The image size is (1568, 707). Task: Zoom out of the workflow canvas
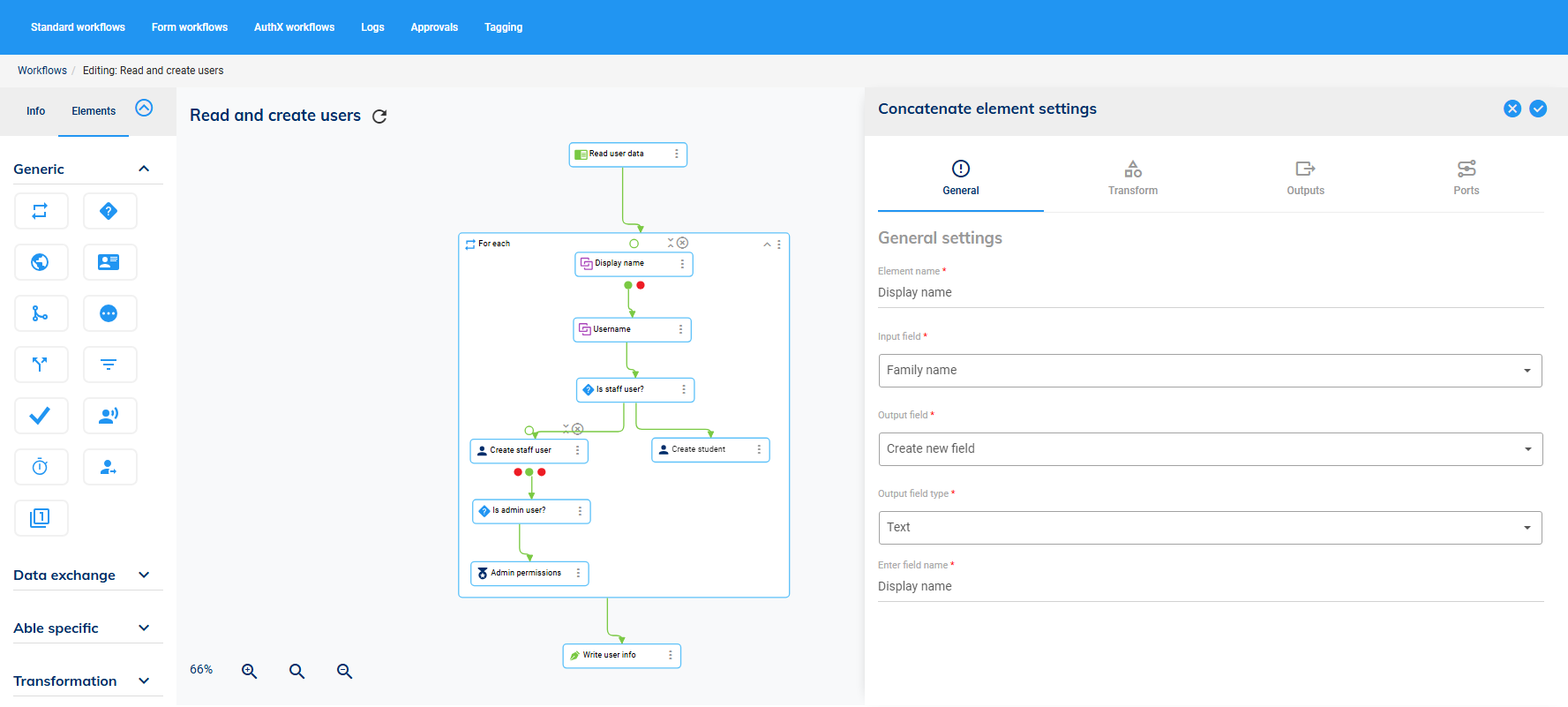(x=345, y=672)
